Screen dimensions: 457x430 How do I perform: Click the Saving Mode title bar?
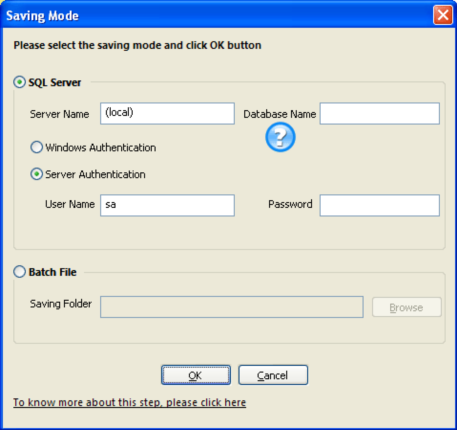217,15
